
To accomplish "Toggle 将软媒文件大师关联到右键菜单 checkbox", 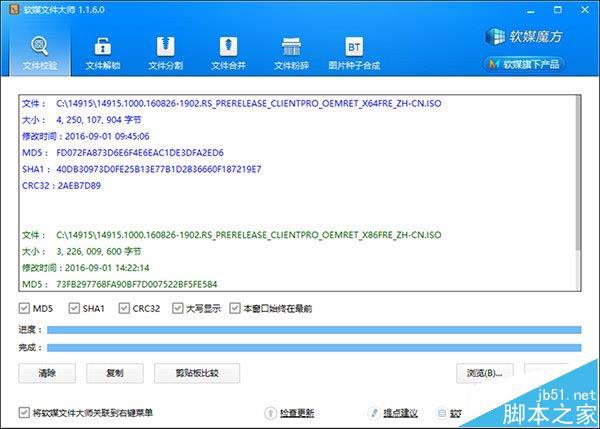I will 24,413.
